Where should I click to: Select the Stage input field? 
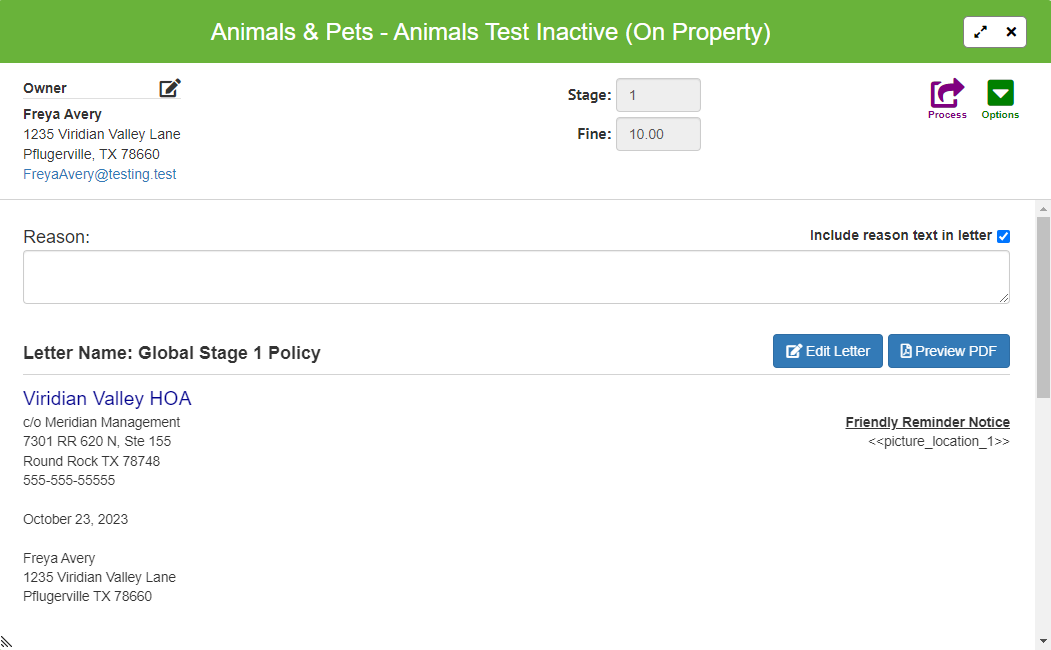pyautogui.click(x=658, y=95)
